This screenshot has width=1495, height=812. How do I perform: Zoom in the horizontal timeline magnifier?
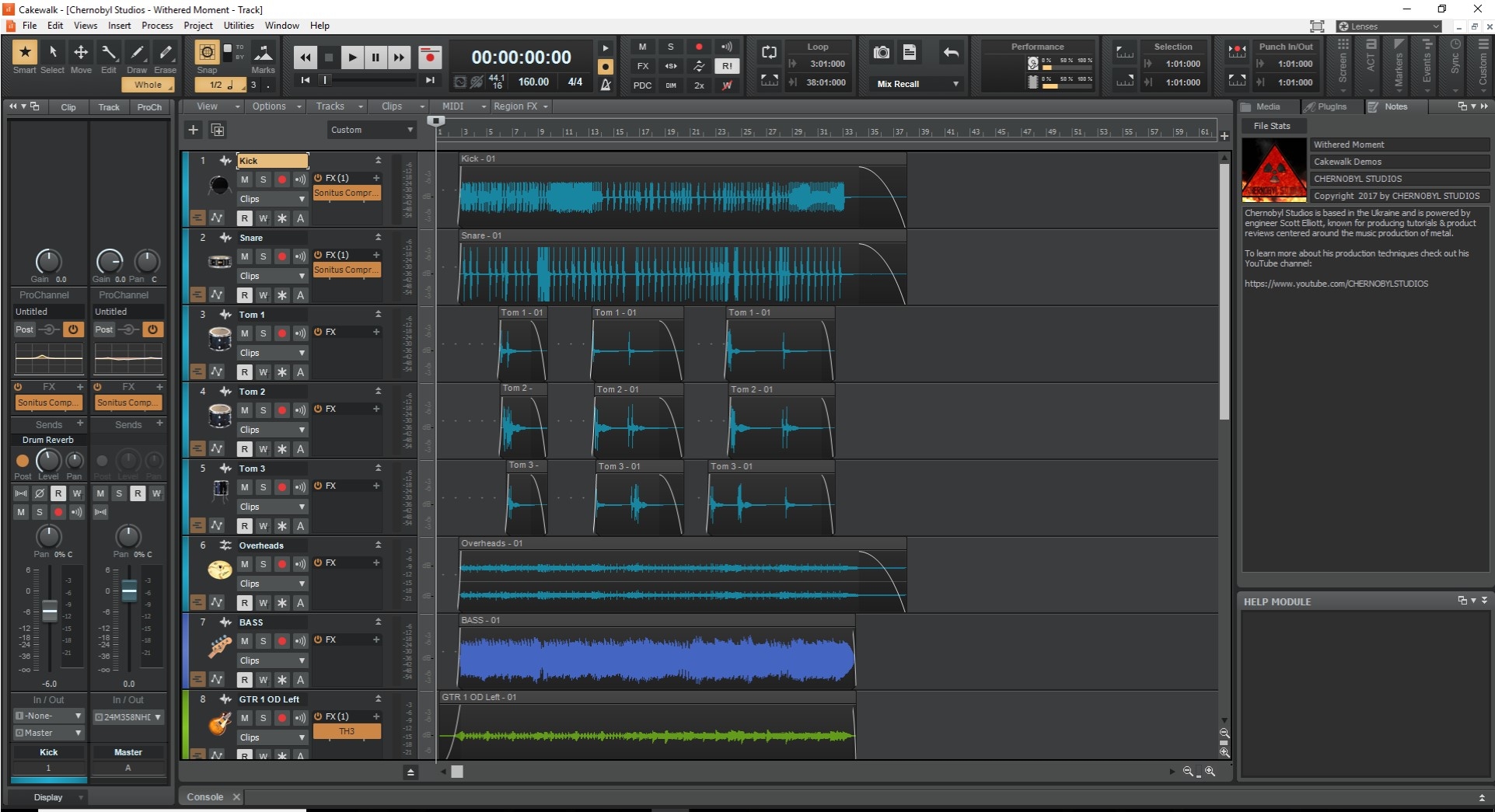coord(1210,772)
